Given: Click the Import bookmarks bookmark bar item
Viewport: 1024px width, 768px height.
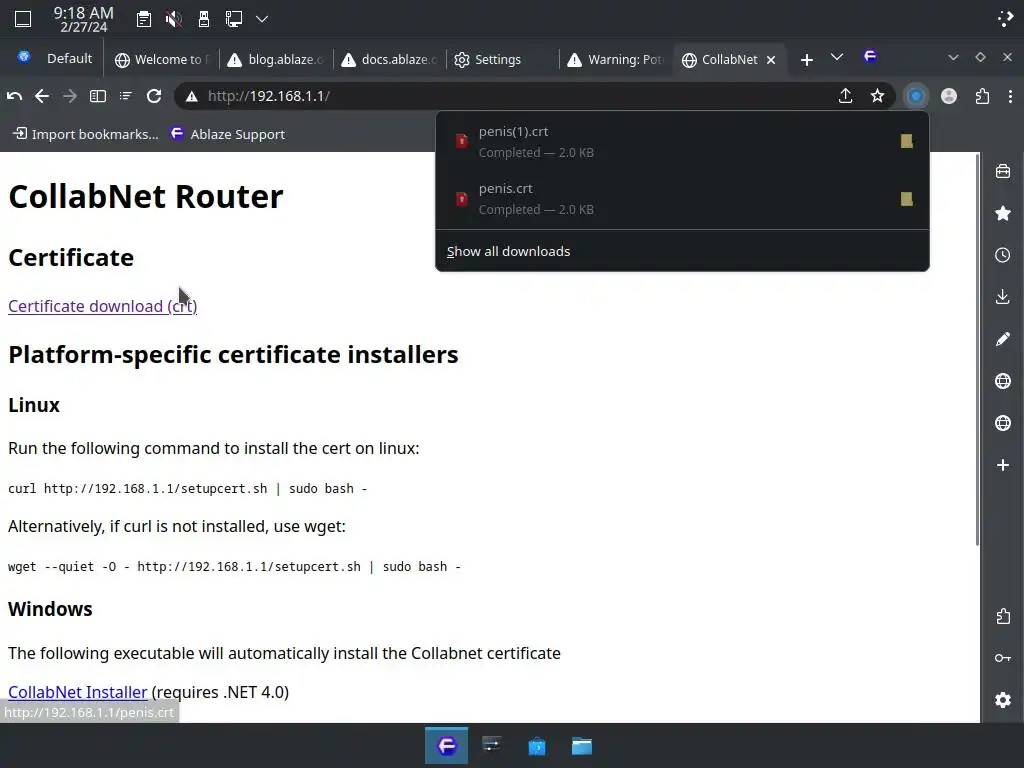Looking at the screenshot, I should [x=86, y=134].
